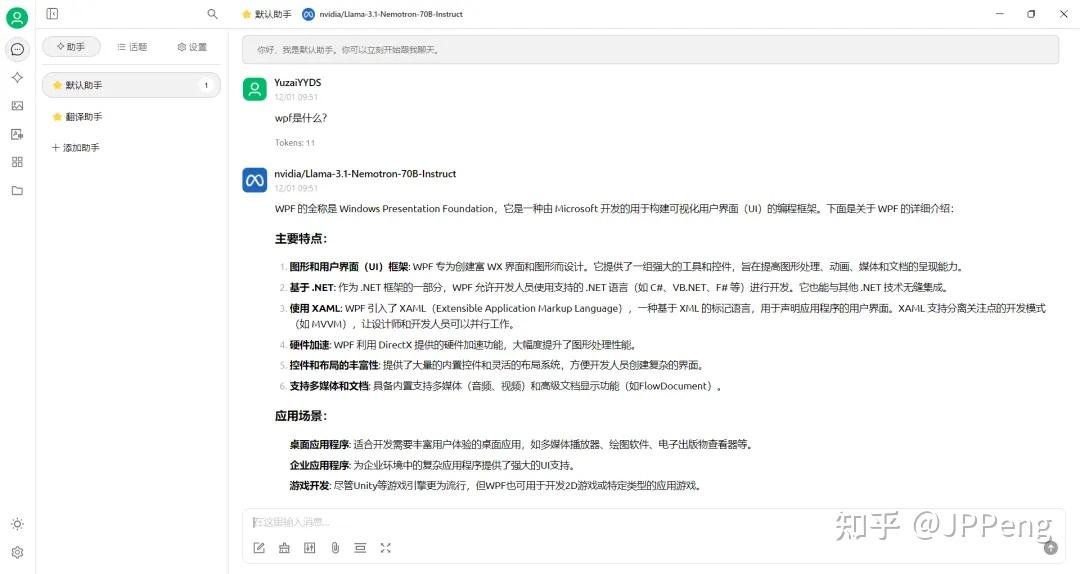
Task: Click the 主要特点 heading
Action: point(301,238)
